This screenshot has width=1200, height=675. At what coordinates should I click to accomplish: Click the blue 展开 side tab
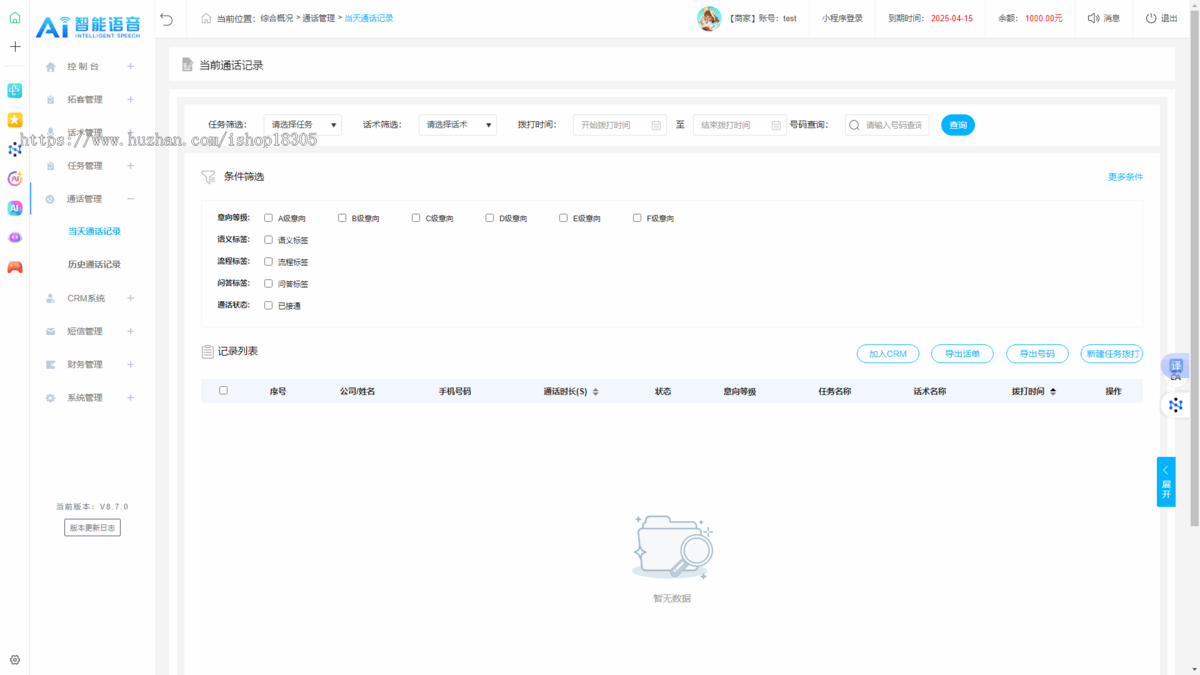[1166, 482]
